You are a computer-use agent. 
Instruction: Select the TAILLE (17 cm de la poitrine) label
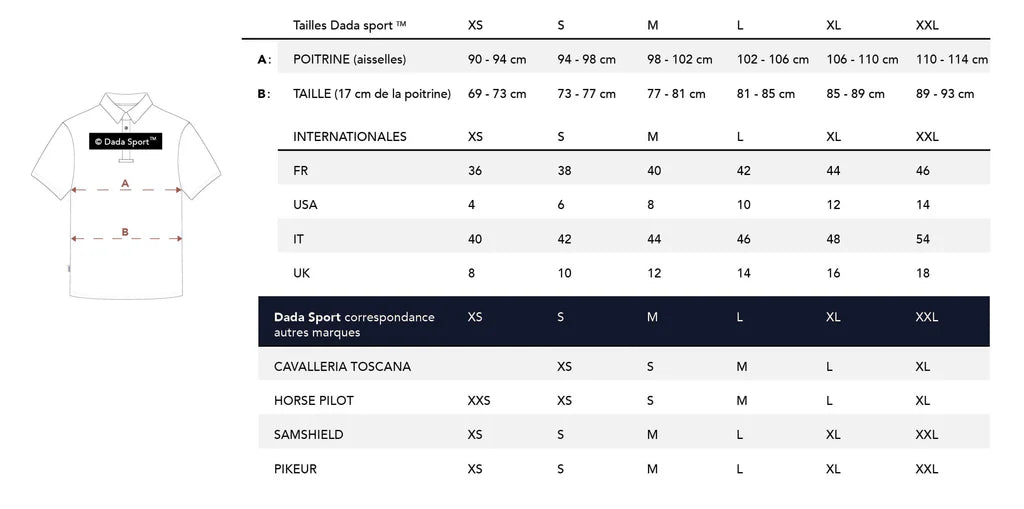372,93
